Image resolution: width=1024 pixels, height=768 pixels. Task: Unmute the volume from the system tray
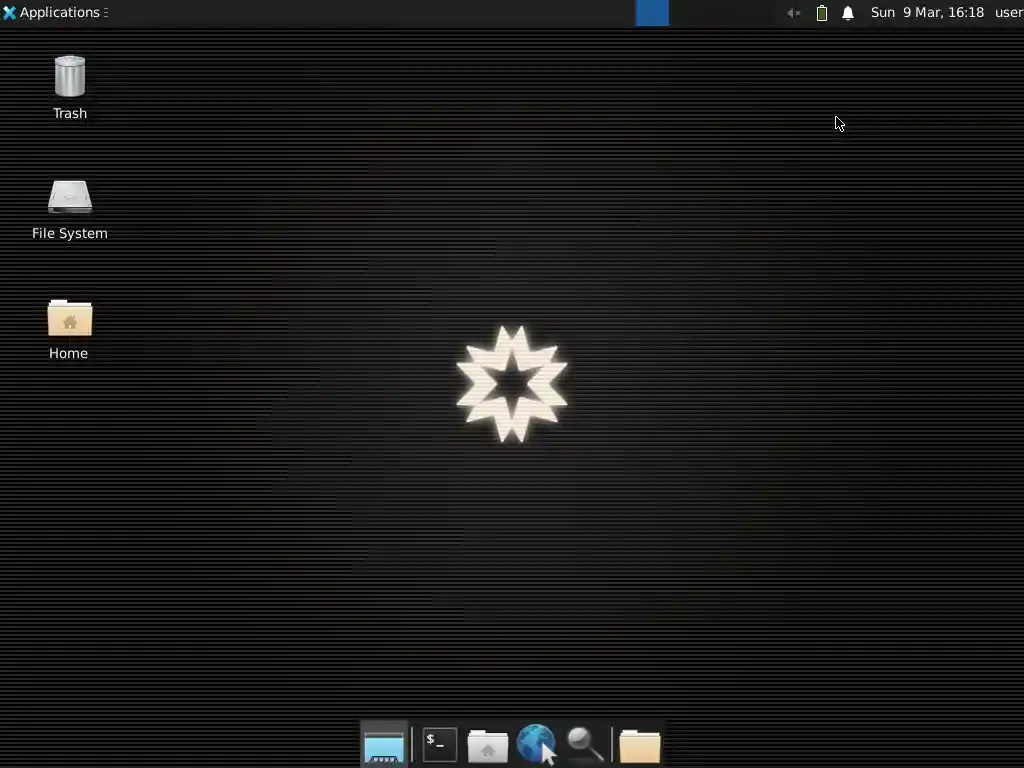pyautogui.click(x=792, y=12)
